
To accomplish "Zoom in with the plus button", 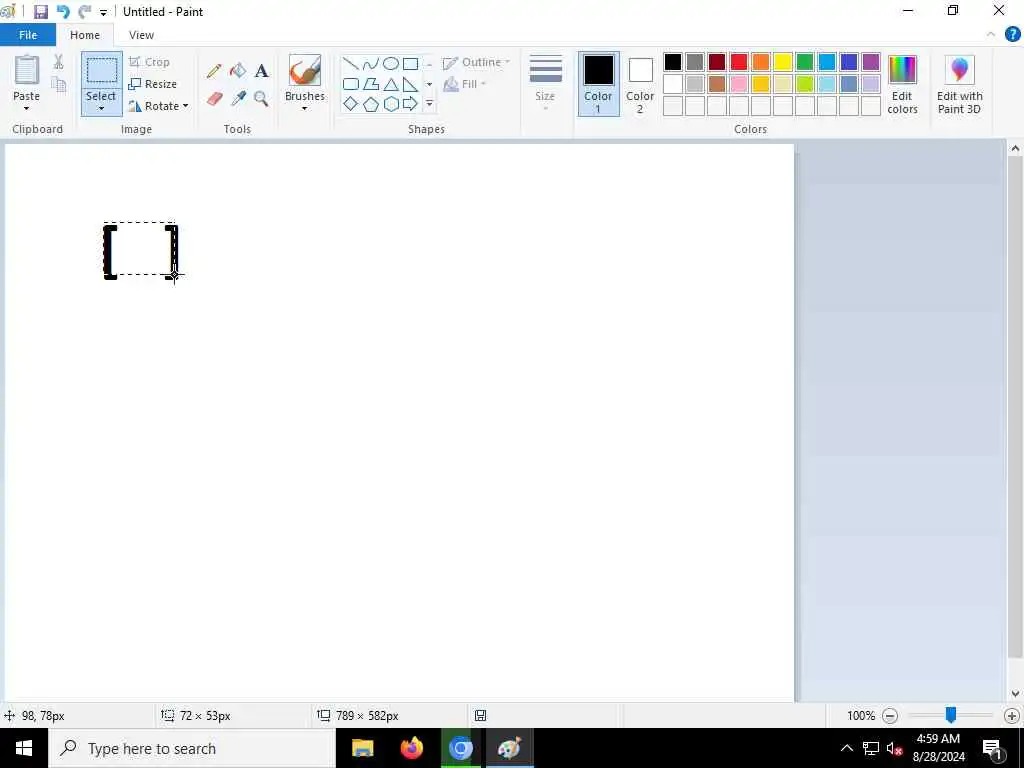I will pyautogui.click(x=1012, y=716).
